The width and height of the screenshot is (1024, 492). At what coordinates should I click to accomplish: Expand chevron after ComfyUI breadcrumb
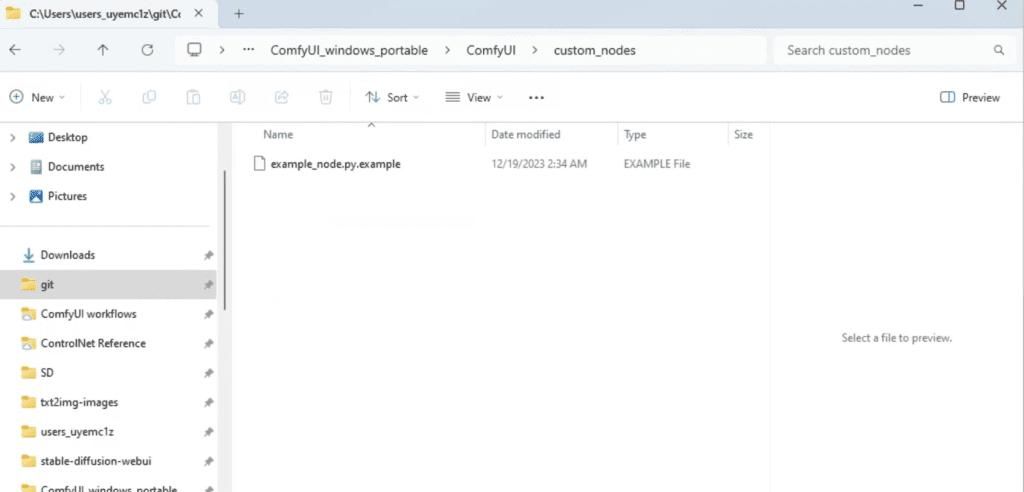(x=535, y=50)
